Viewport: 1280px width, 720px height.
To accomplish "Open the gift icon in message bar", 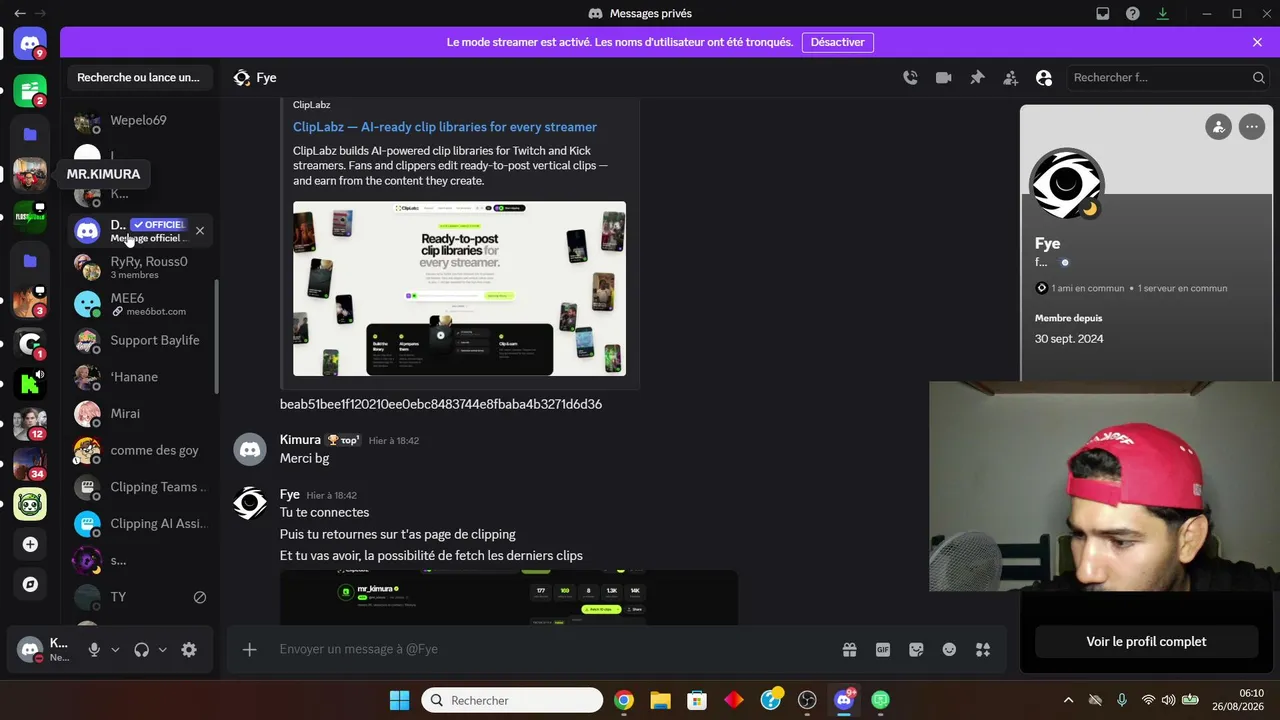I will point(849,650).
